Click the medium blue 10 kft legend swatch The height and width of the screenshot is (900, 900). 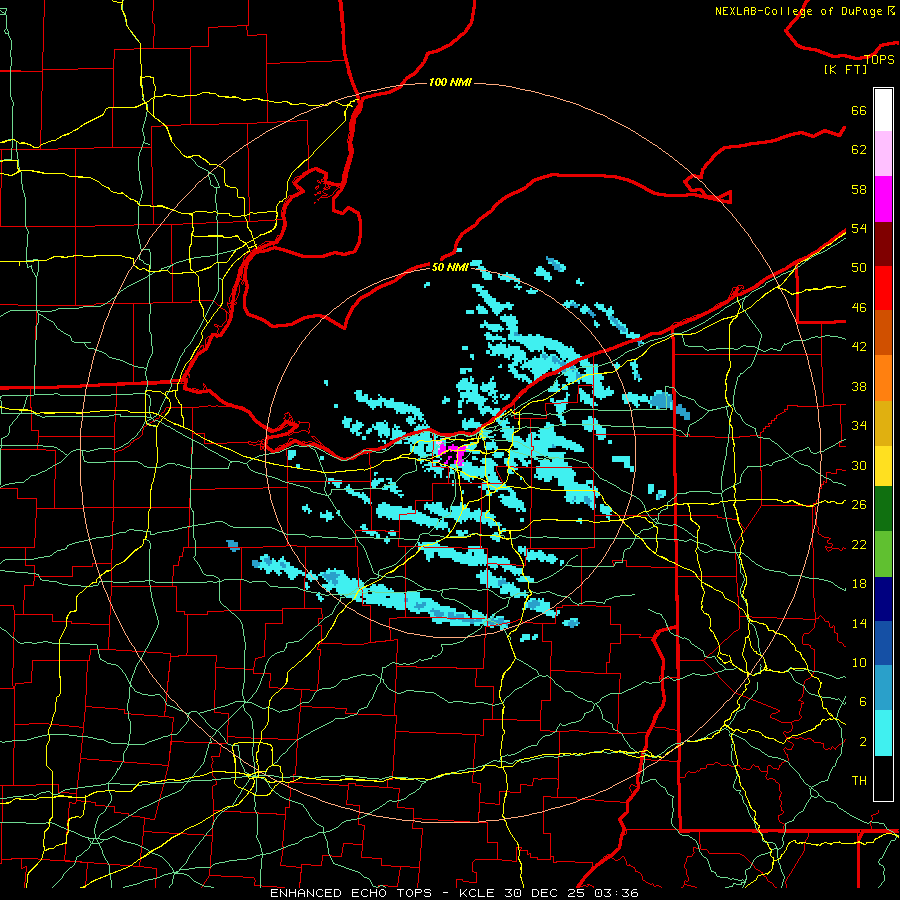pos(883,643)
